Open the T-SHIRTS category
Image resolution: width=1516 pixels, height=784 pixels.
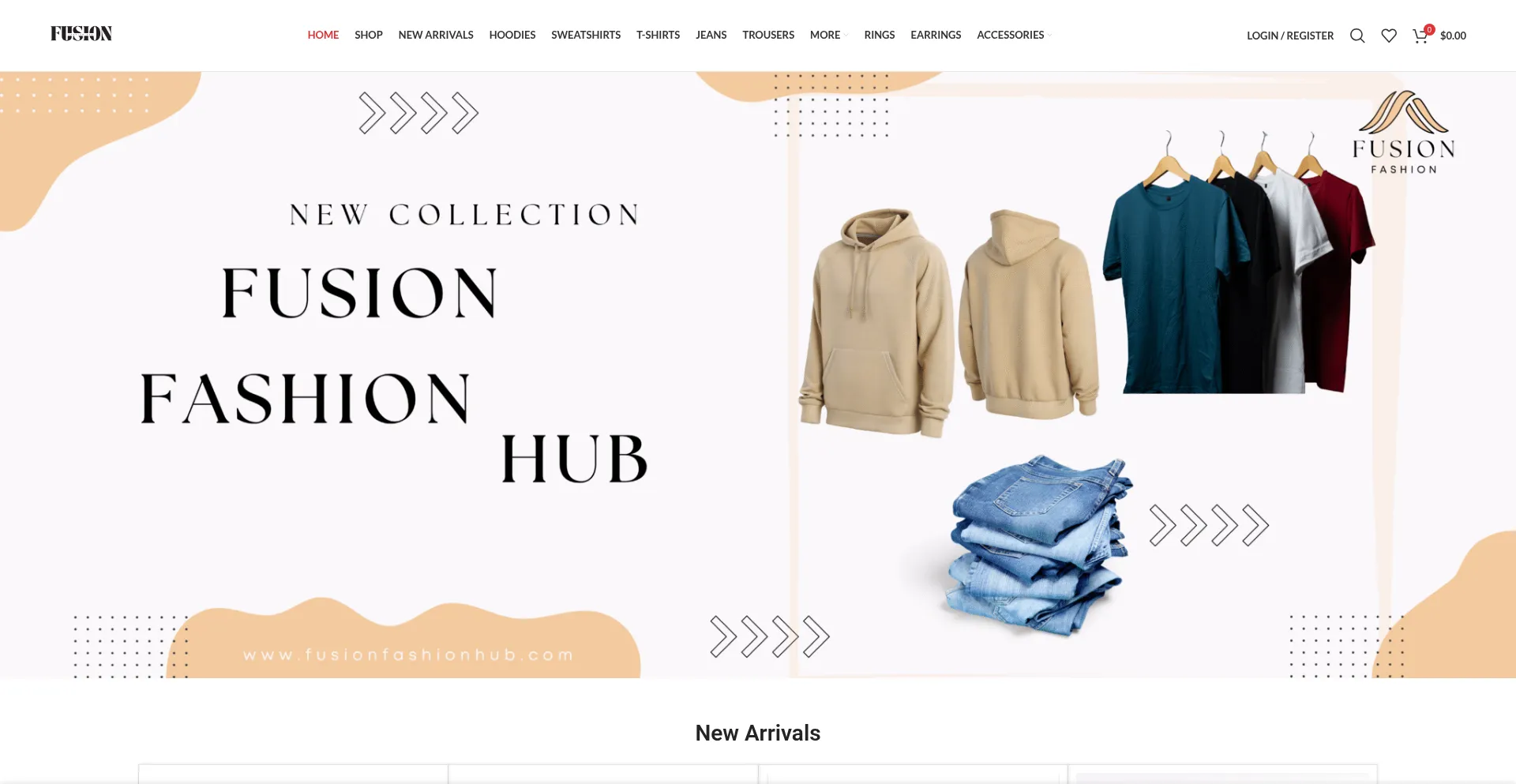[x=658, y=35]
